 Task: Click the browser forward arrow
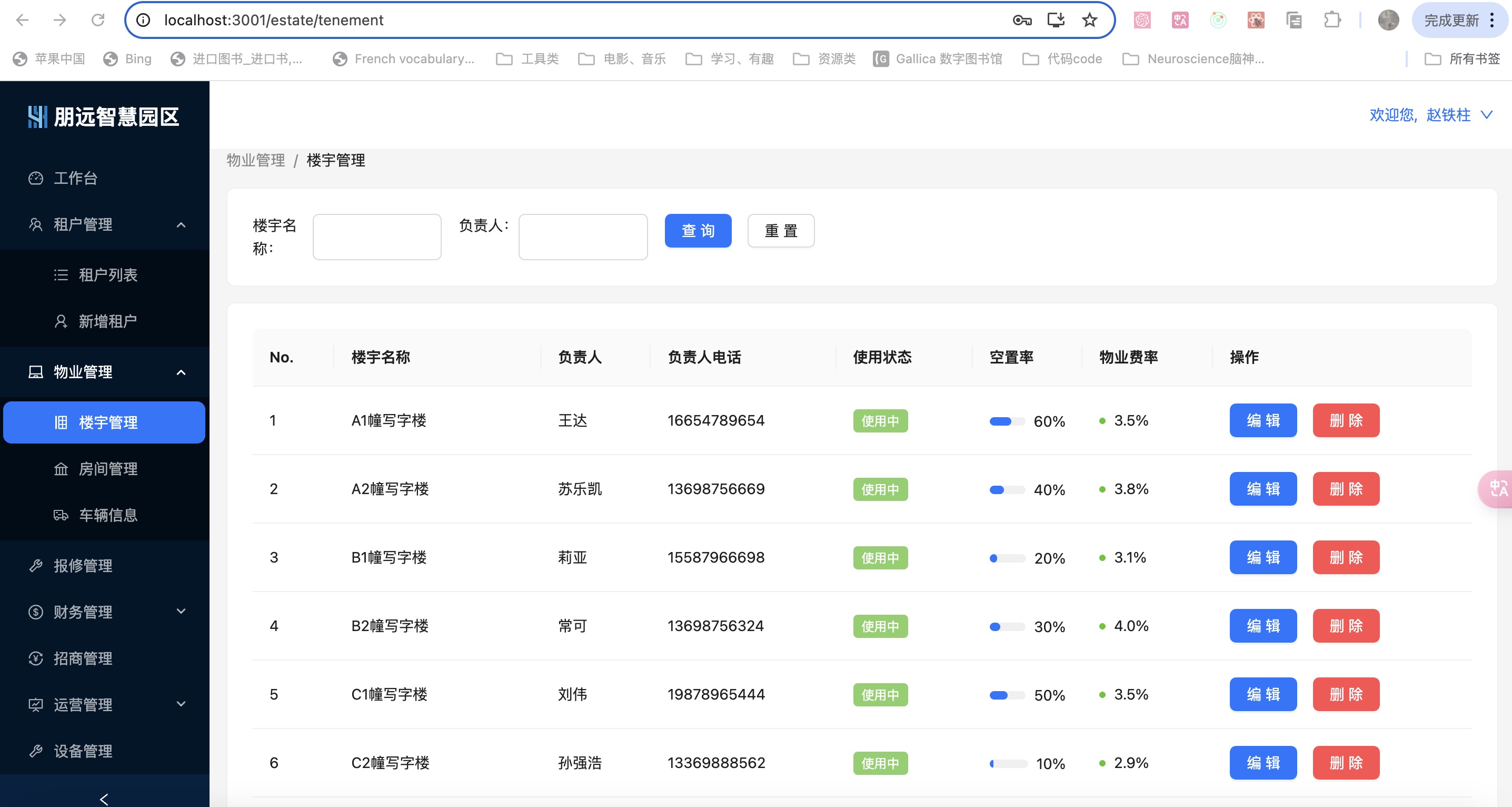click(x=60, y=20)
